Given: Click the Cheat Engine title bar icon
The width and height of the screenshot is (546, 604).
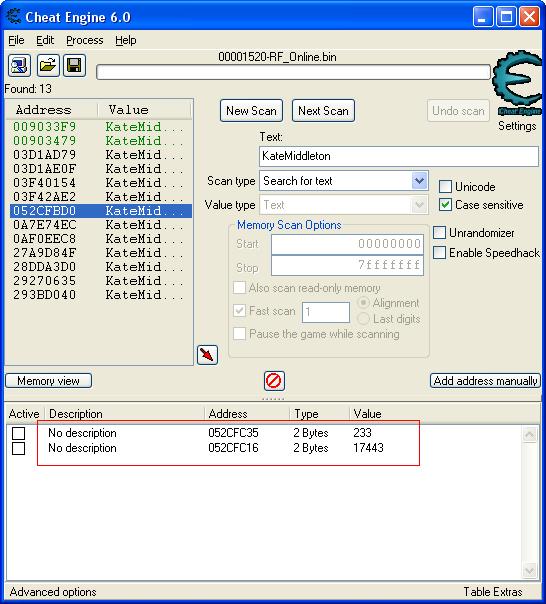Looking at the screenshot, I should 14,17.
